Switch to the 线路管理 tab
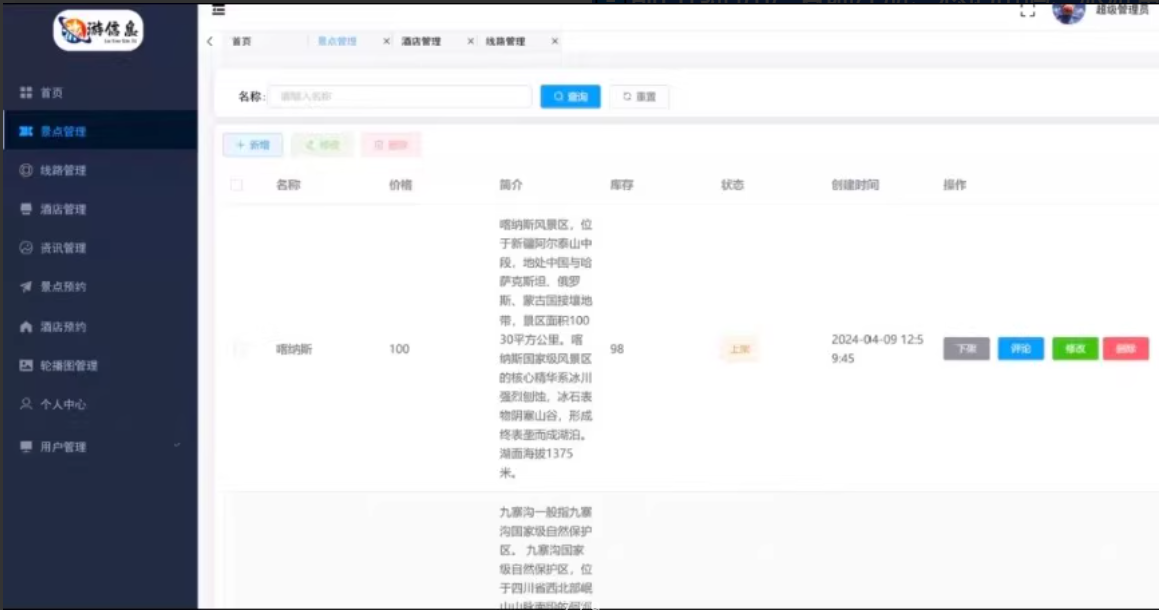This screenshot has width=1159, height=610. (x=506, y=41)
